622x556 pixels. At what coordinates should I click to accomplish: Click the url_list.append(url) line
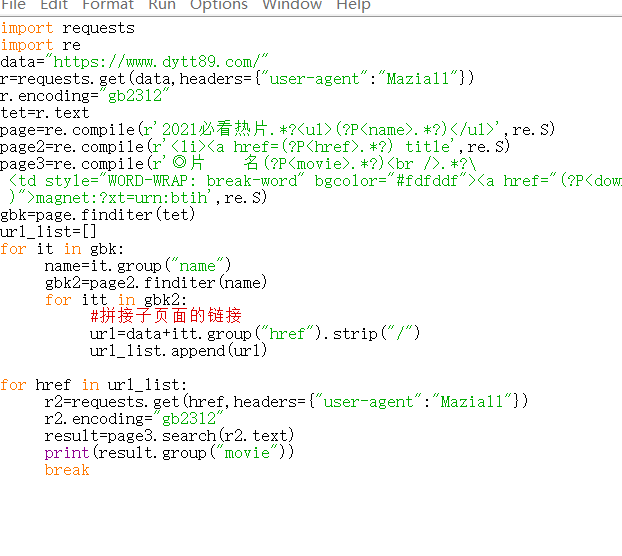click(x=178, y=351)
